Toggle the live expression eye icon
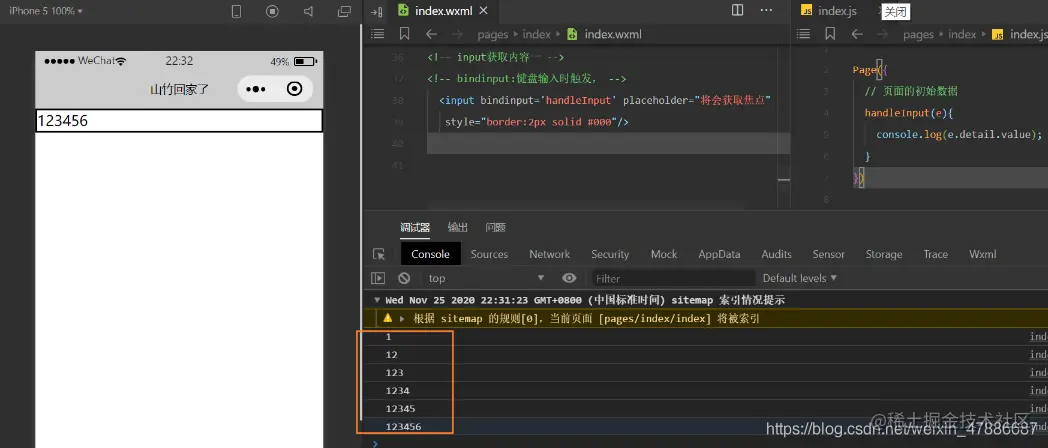The width and height of the screenshot is (1048, 448). (x=569, y=278)
